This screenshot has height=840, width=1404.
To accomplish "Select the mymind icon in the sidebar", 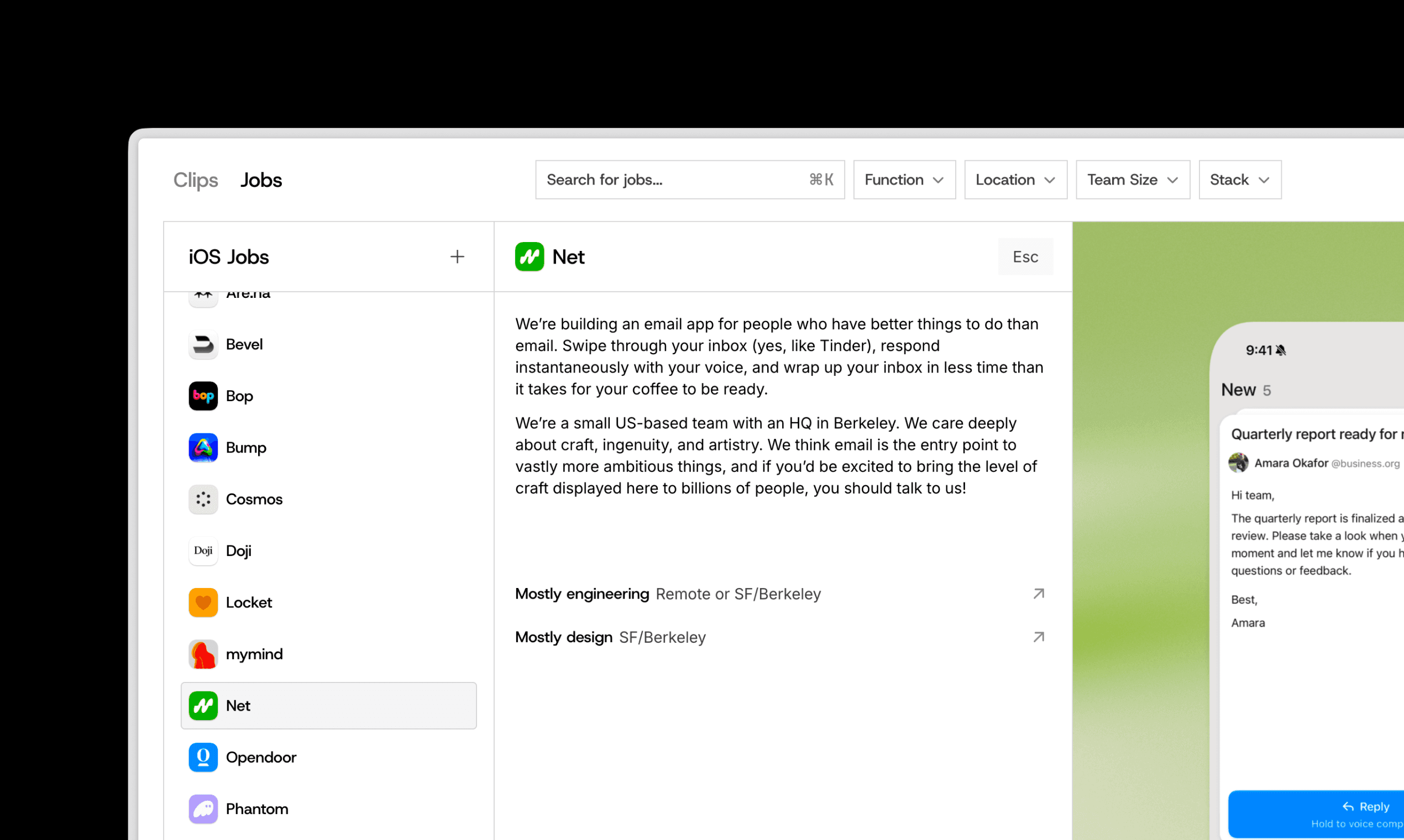I will (203, 654).
